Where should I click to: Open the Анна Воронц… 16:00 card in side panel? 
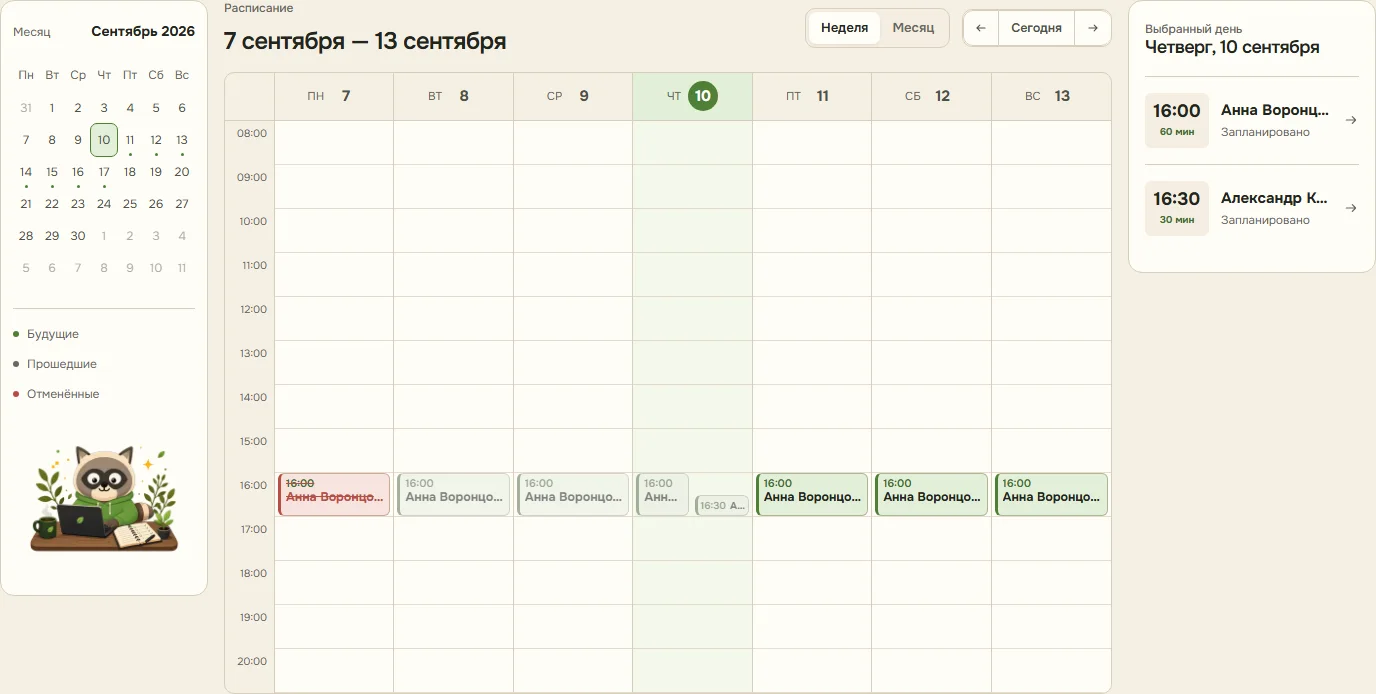pos(1252,120)
